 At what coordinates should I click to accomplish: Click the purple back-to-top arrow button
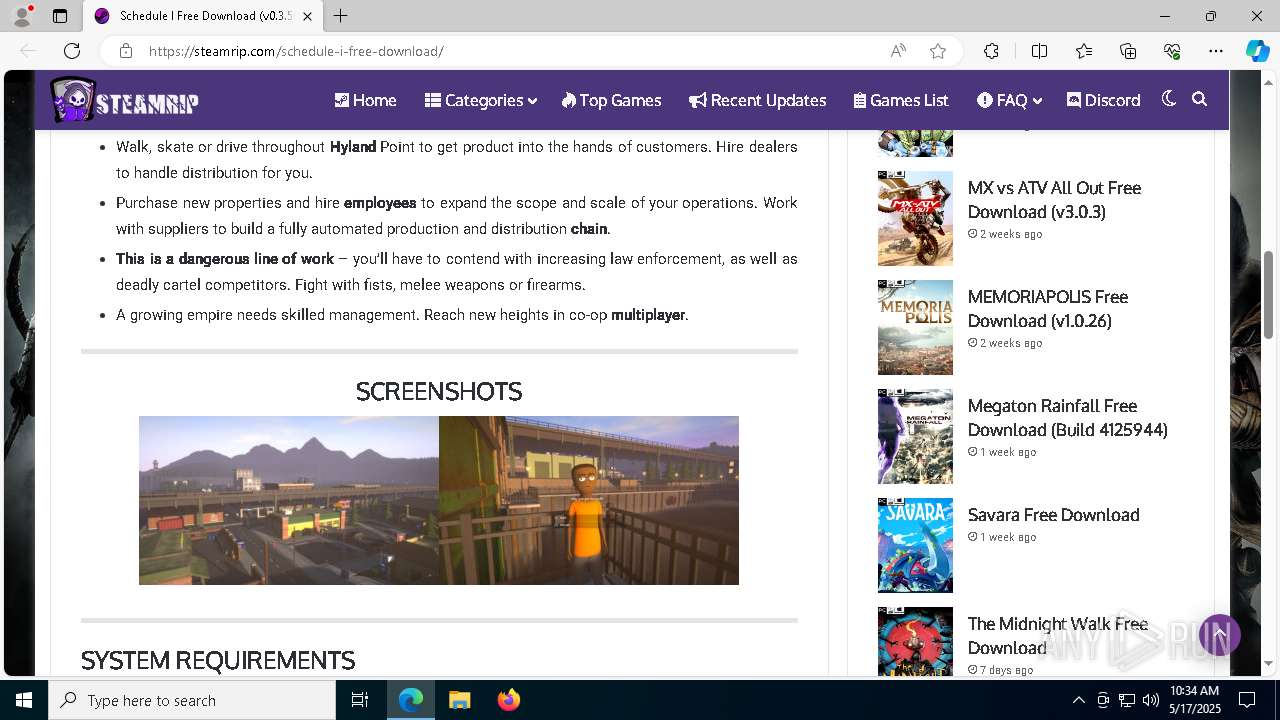coord(1220,635)
